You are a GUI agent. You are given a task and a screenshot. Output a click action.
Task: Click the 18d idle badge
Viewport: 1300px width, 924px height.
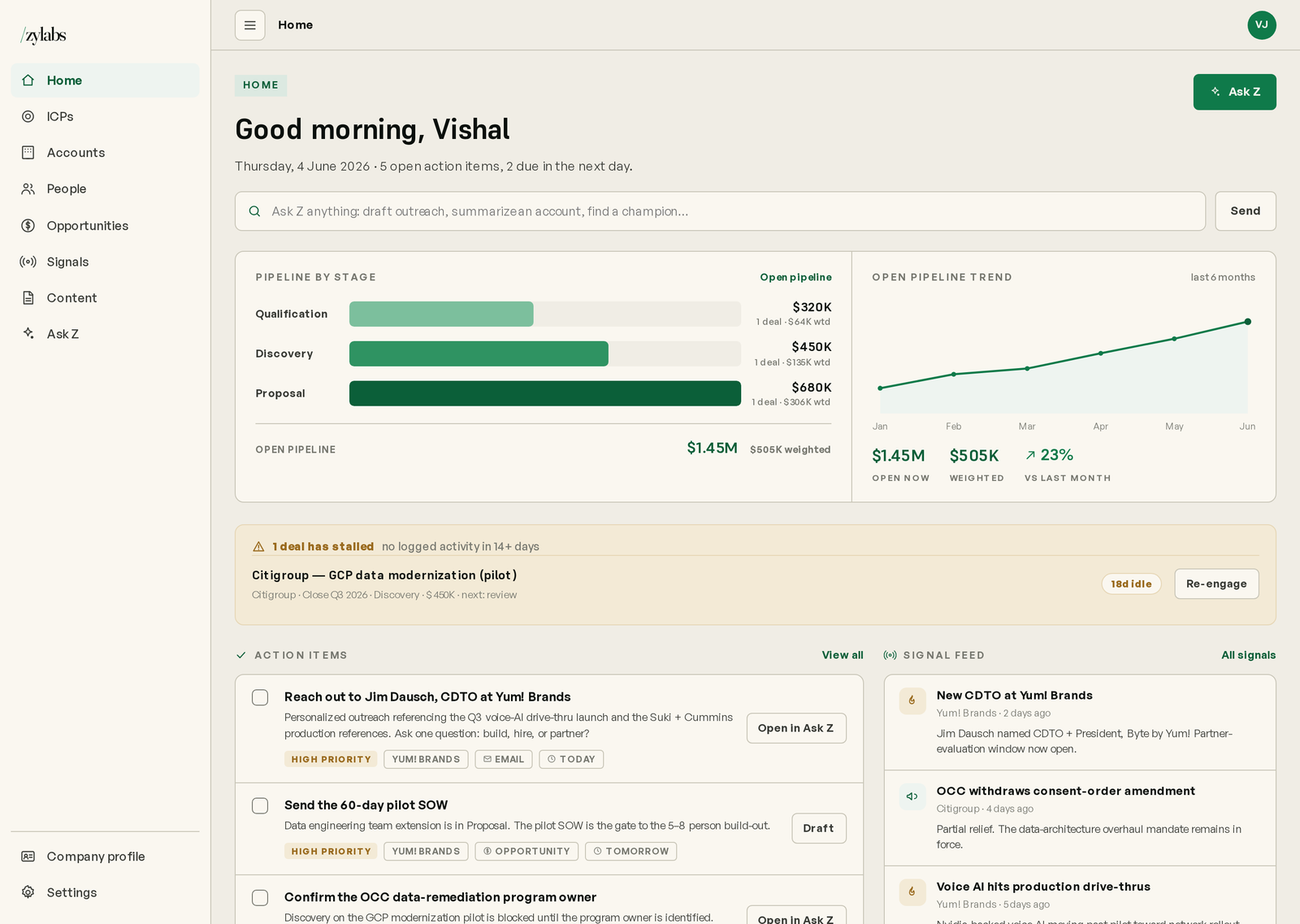point(1131,583)
